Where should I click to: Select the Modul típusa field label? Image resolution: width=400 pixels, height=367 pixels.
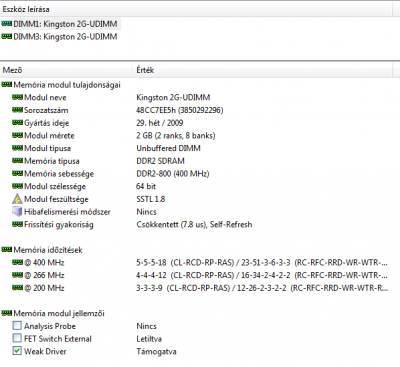(x=47, y=148)
